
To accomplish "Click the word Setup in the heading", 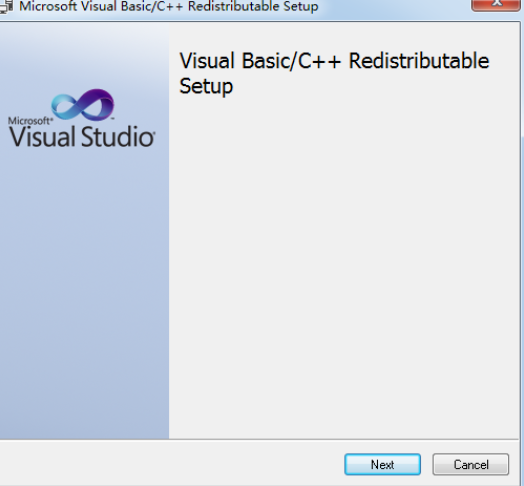I will 206,87.
